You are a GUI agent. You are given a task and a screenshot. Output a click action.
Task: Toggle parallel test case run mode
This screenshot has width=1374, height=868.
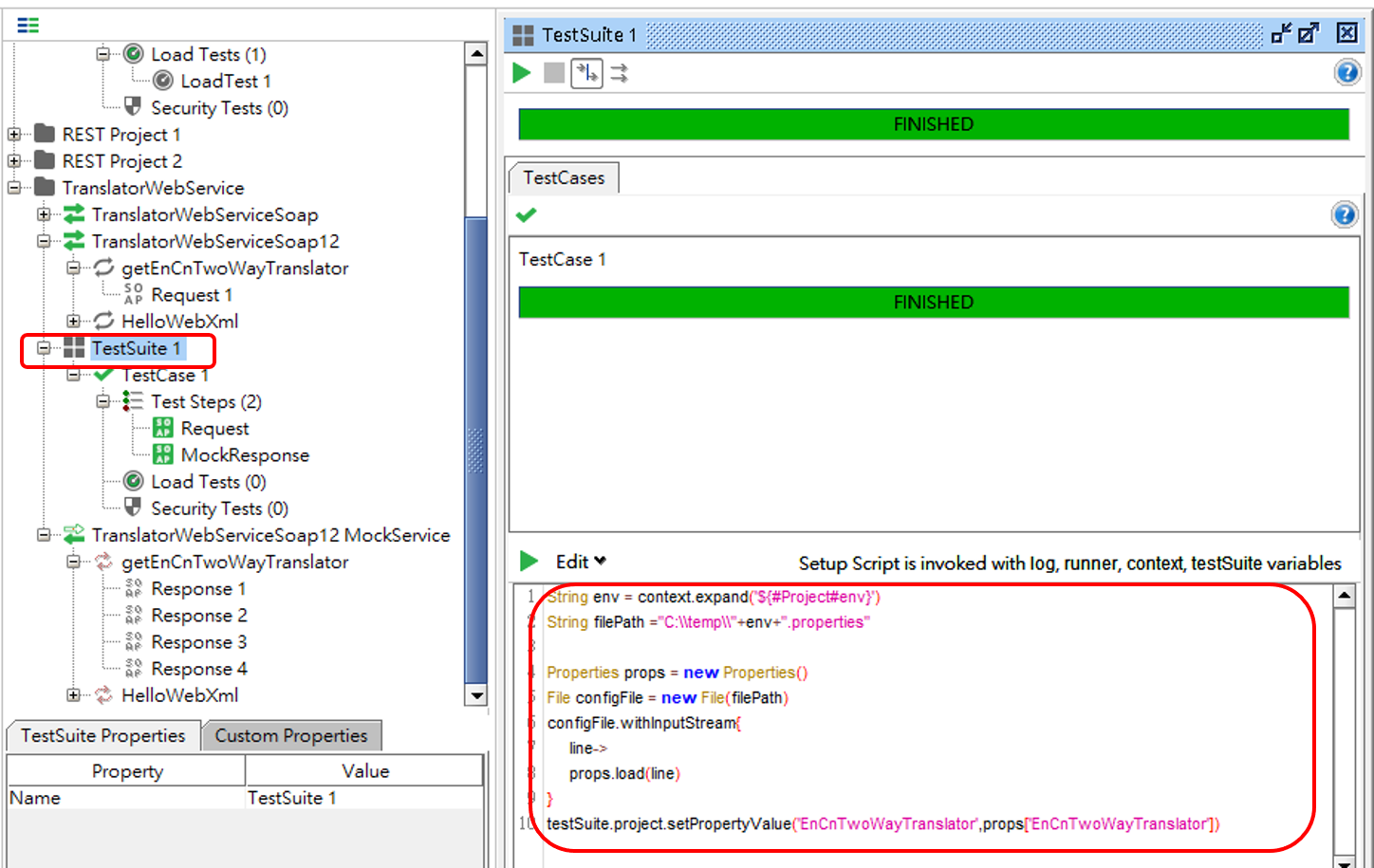pyautogui.click(x=620, y=73)
